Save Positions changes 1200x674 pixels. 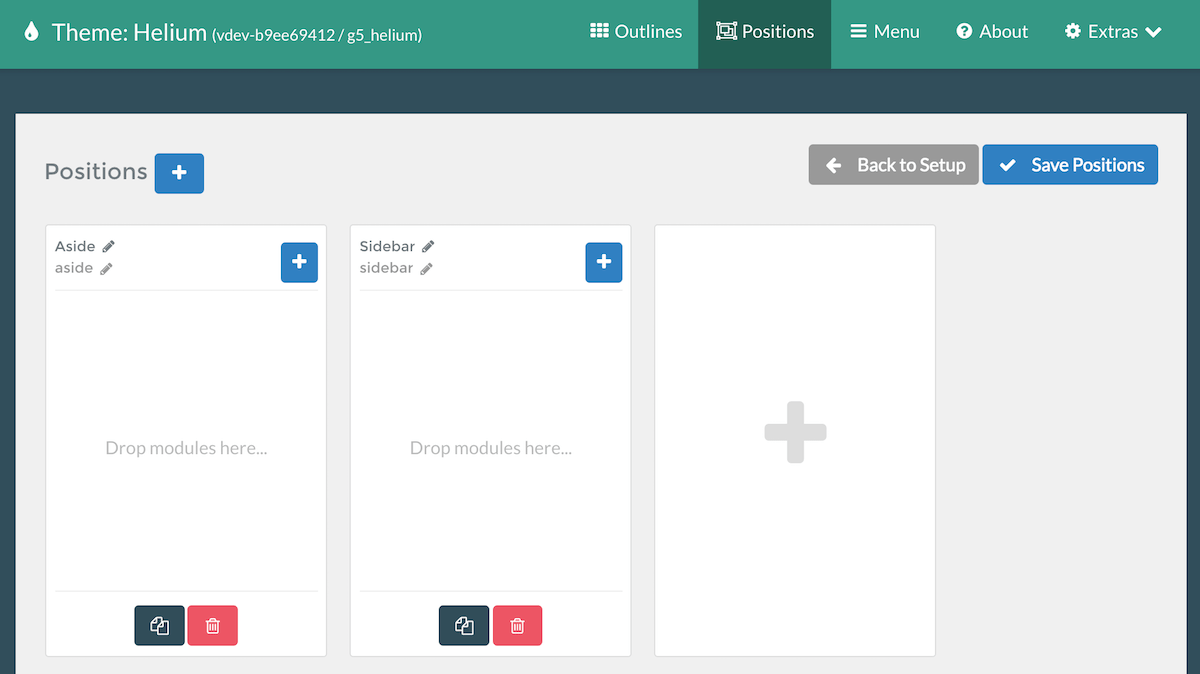coord(1070,165)
